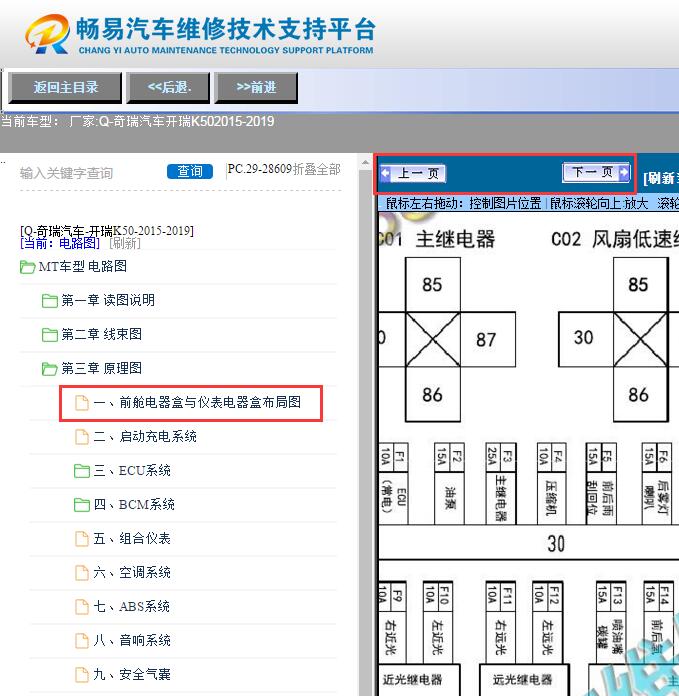Click the F3 25A 主继电器 fuse

coord(501,483)
